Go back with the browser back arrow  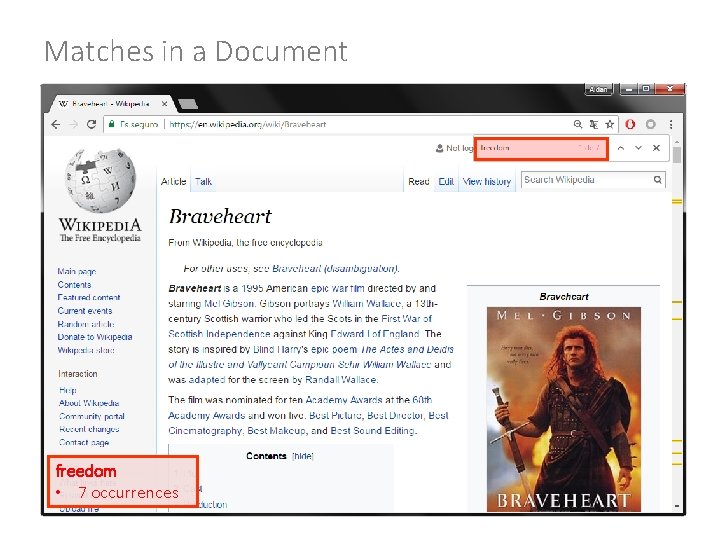click(x=56, y=124)
